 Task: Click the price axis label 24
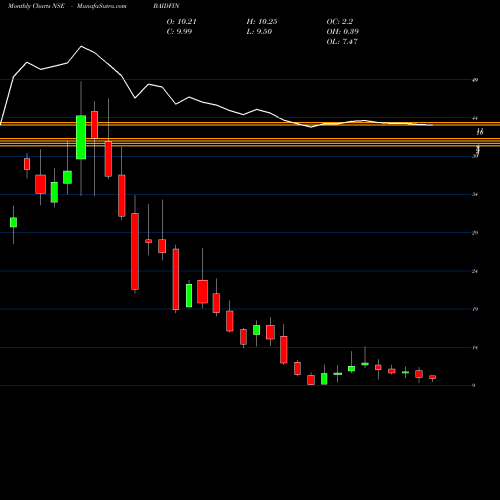[x=475, y=271]
